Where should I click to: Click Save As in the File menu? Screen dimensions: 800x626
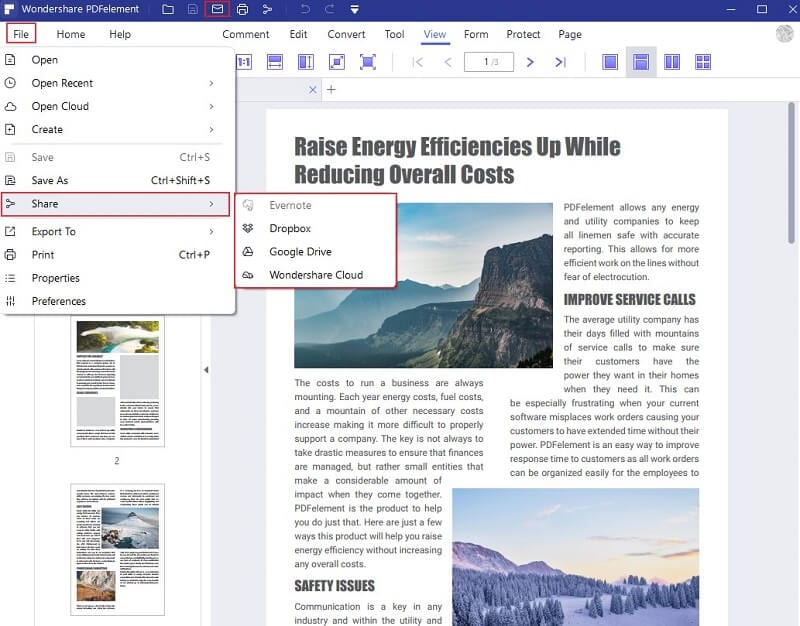(x=117, y=181)
